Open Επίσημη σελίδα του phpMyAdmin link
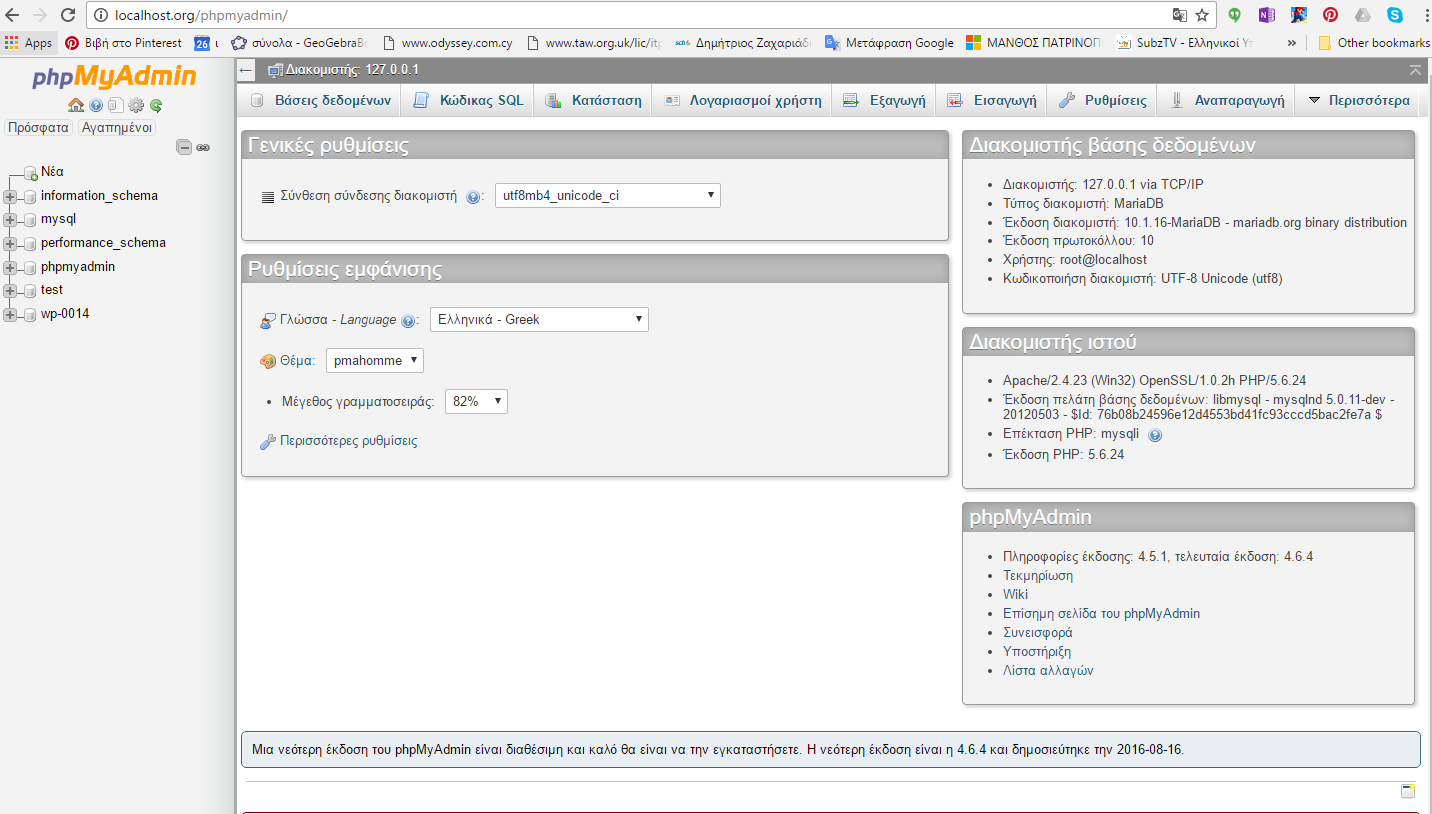 tap(1101, 614)
